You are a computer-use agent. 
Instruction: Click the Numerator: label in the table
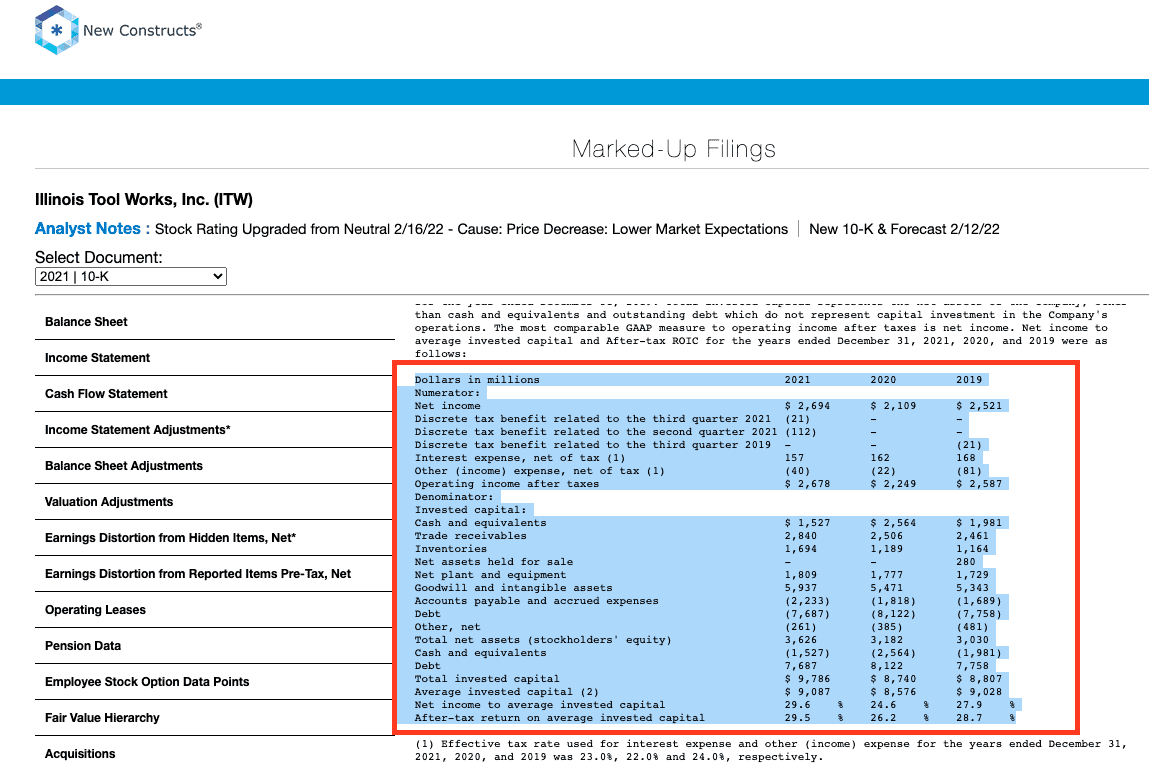coord(448,393)
